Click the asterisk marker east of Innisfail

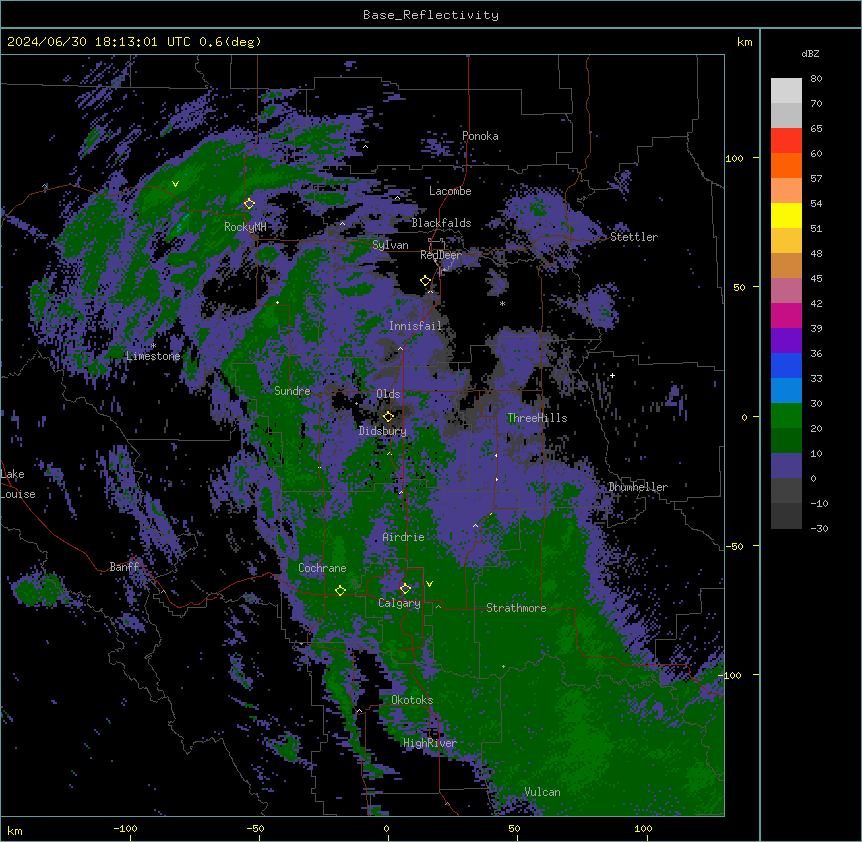pos(502,303)
